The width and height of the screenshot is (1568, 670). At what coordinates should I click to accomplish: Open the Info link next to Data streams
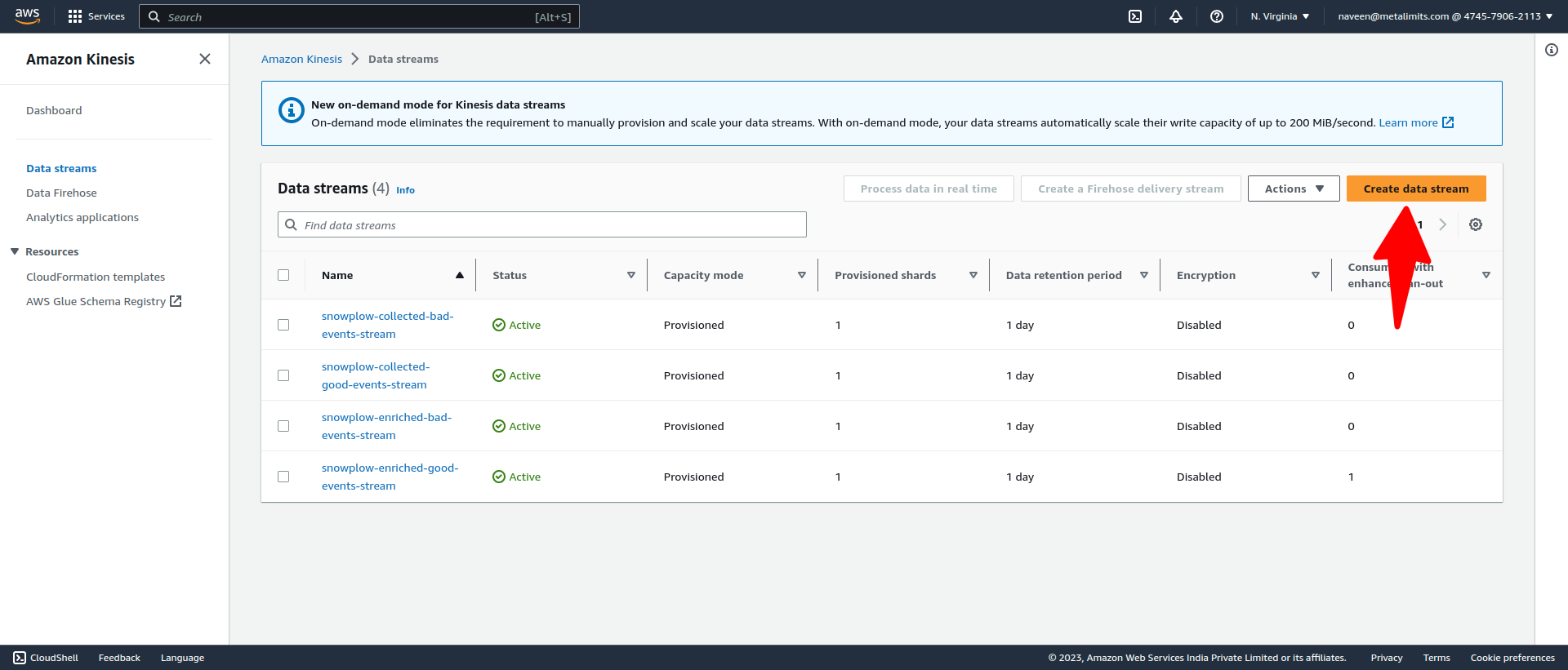405,190
